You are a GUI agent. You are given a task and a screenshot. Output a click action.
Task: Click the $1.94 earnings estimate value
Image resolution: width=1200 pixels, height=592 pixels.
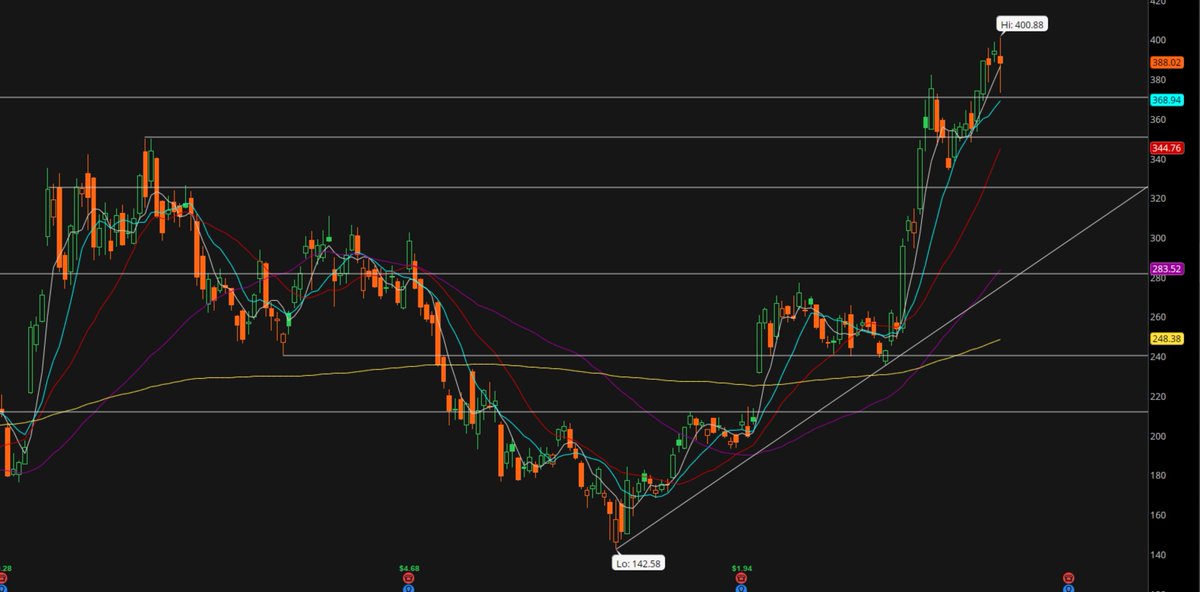click(x=742, y=567)
